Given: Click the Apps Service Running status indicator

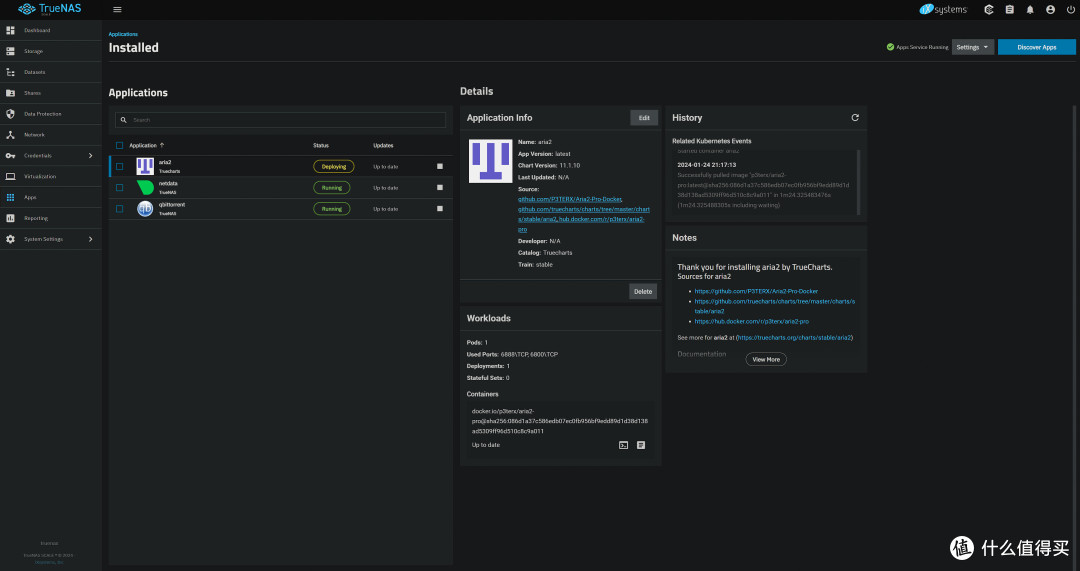Looking at the screenshot, I should (917, 48).
